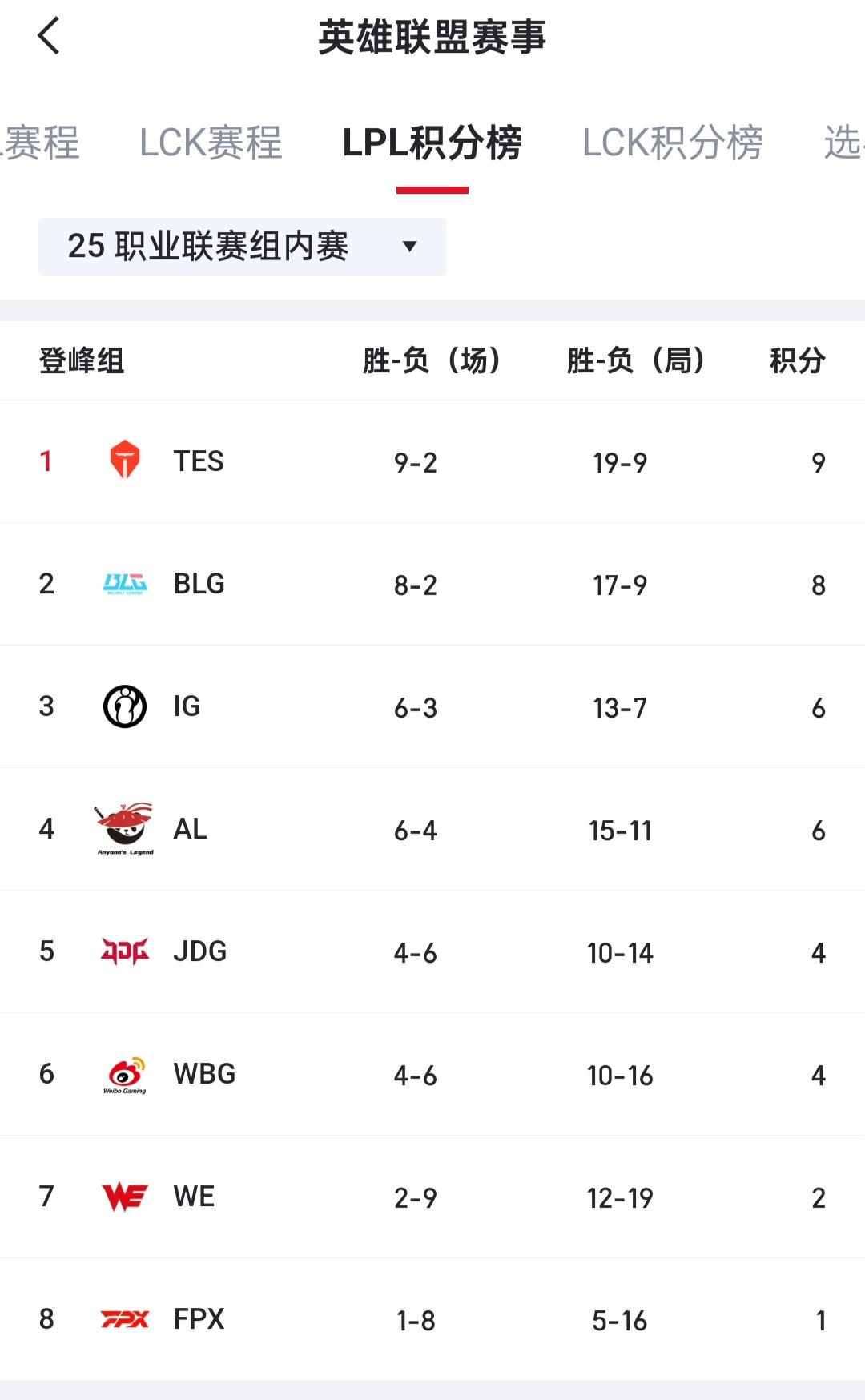
Task: Expand the 25 职业联赛组内赛 dropdown
Action: [x=243, y=247]
